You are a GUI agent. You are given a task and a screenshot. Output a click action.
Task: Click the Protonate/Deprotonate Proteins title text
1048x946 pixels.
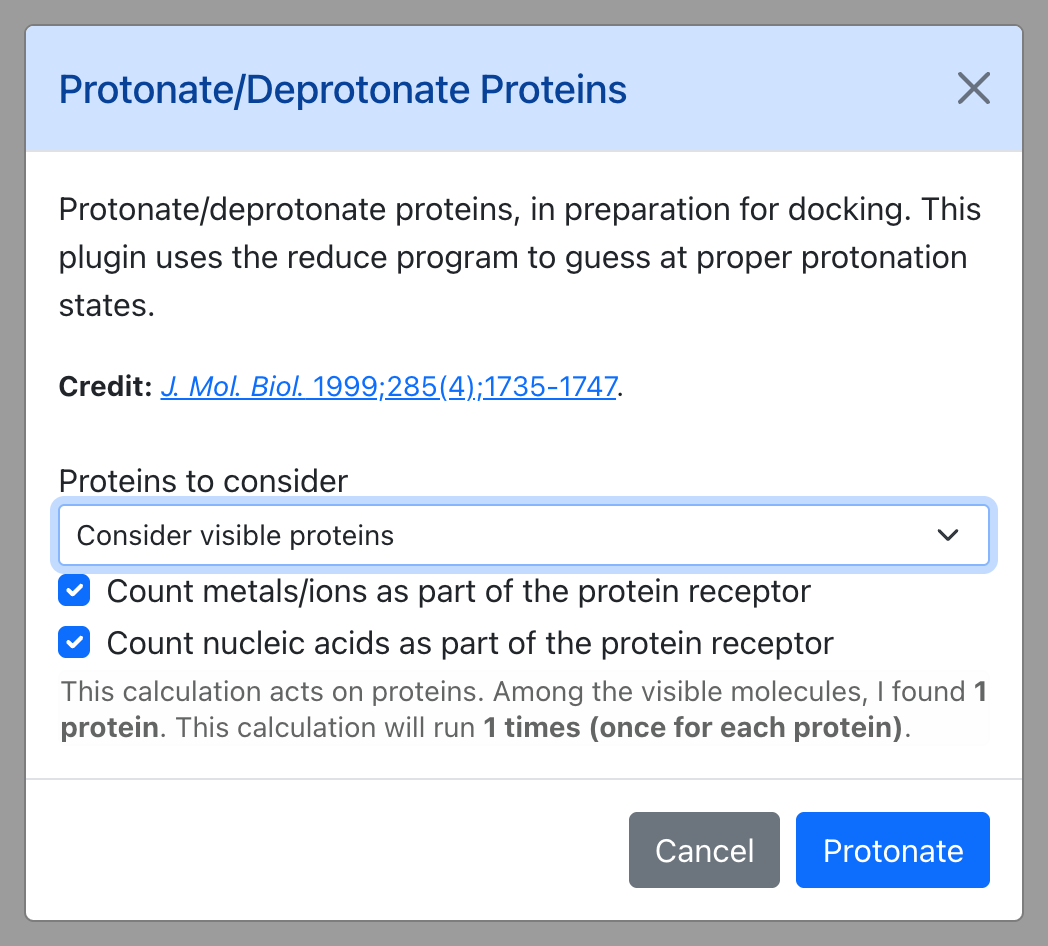click(343, 90)
